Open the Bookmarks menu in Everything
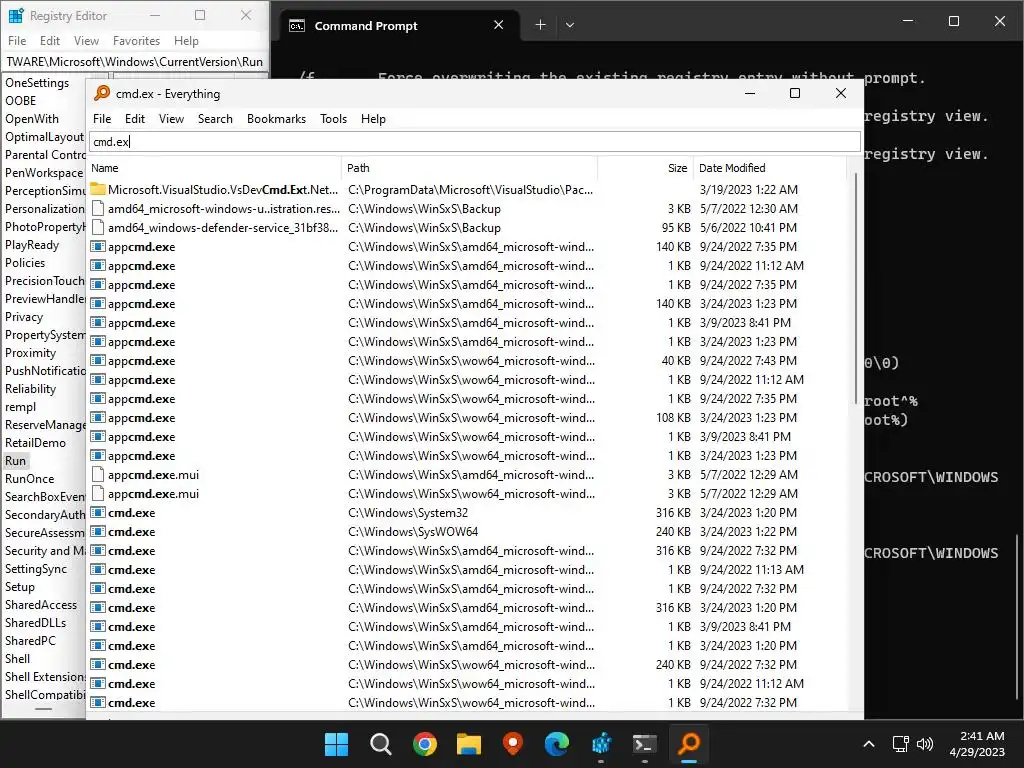 pos(276,119)
